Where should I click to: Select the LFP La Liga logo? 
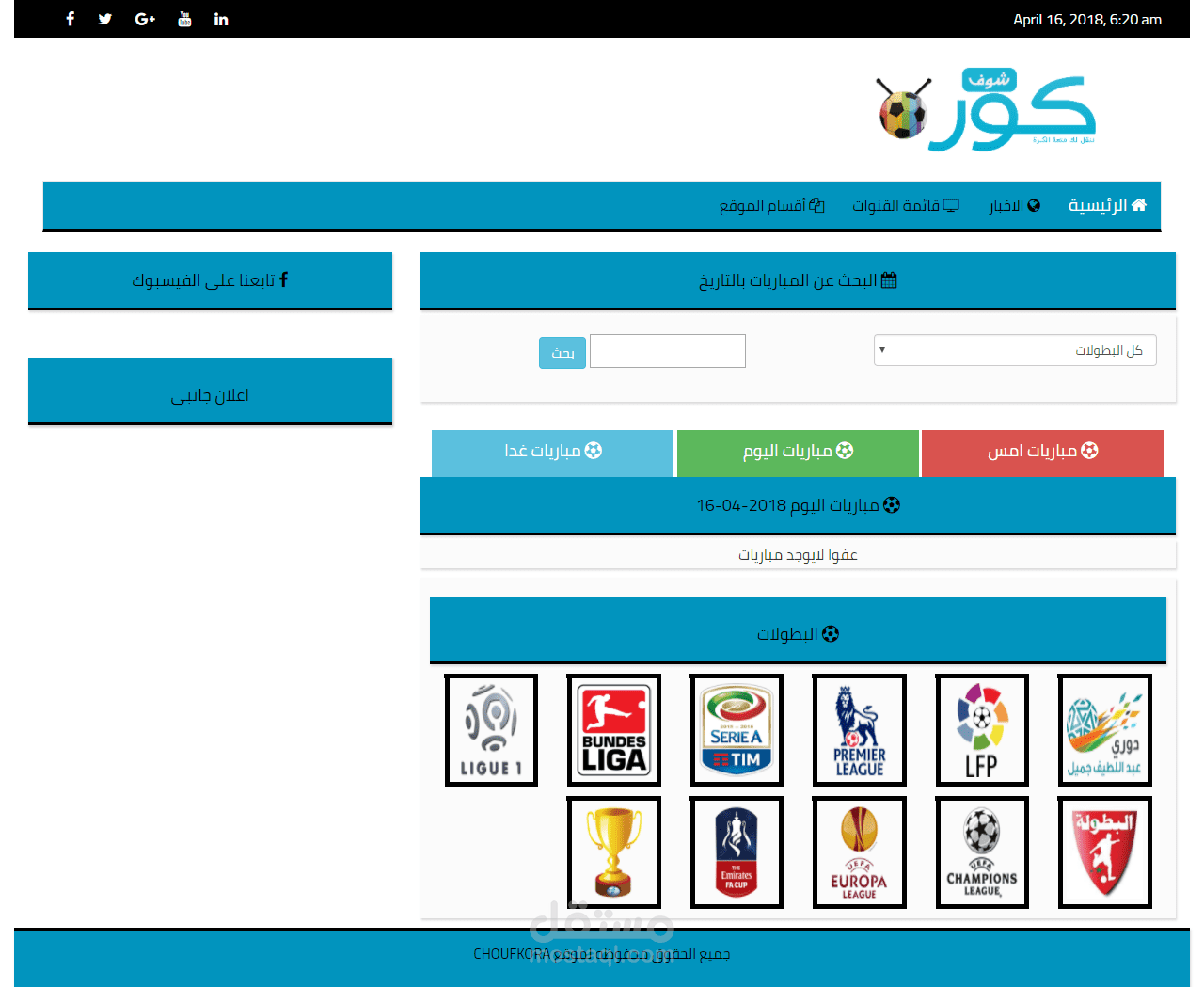(x=982, y=730)
